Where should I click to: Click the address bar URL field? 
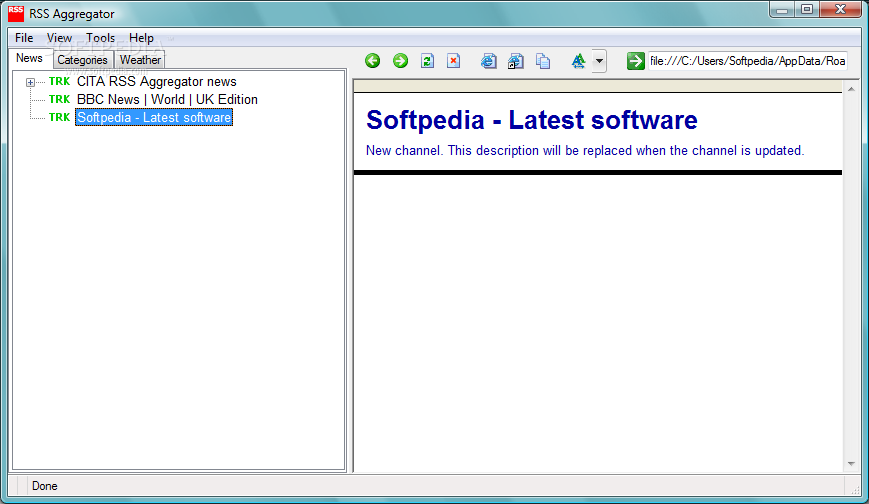pyautogui.click(x=748, y=61)
